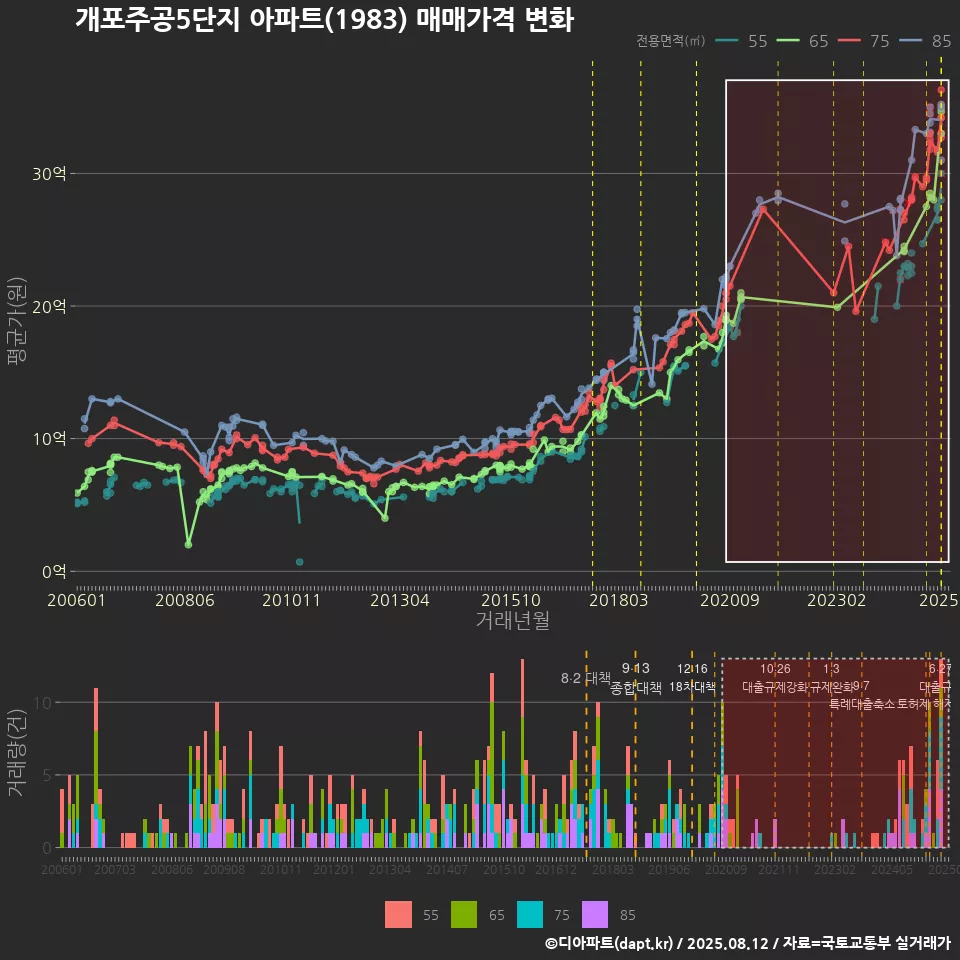Click the salmon 55 swatch in bottom legend

398,915
